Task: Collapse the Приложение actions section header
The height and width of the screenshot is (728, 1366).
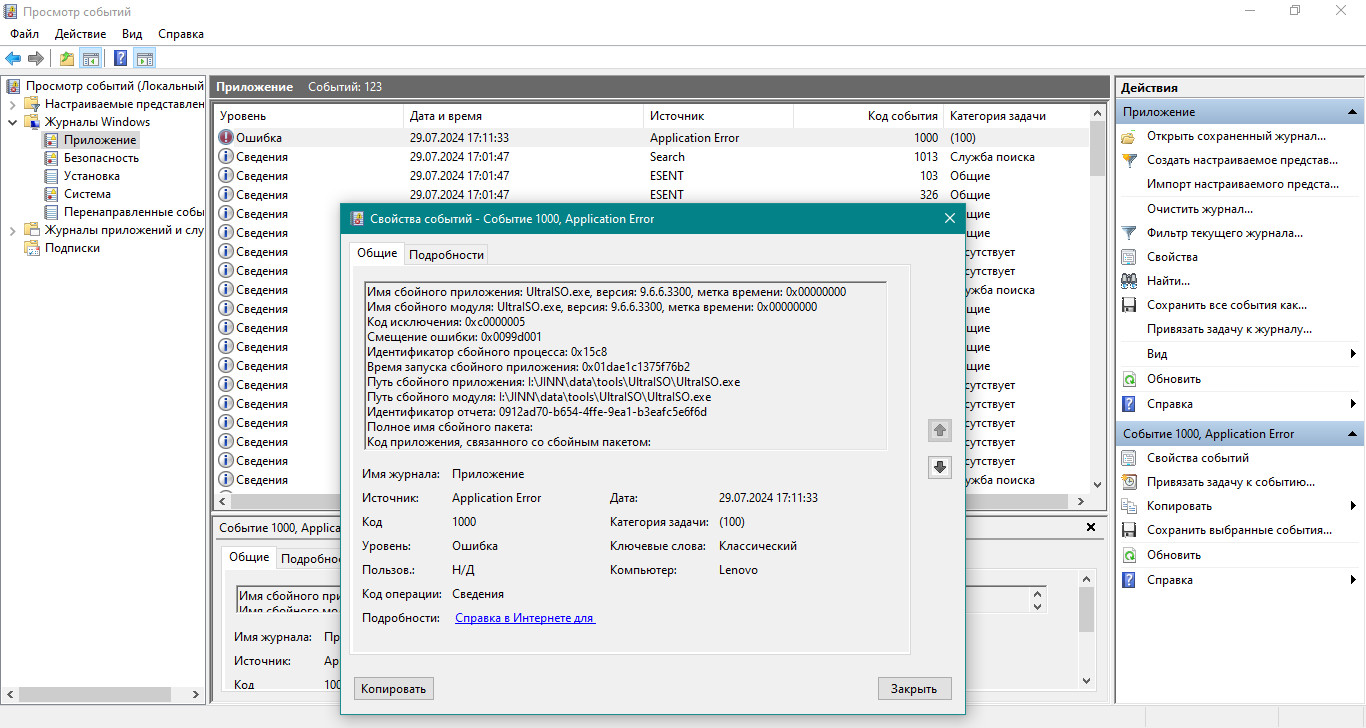Action: pos(1353,112)
